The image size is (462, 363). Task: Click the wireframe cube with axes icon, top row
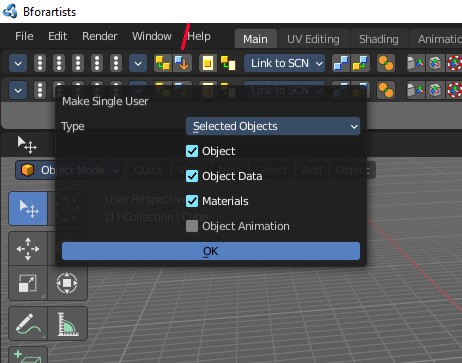tap(435, 63)
